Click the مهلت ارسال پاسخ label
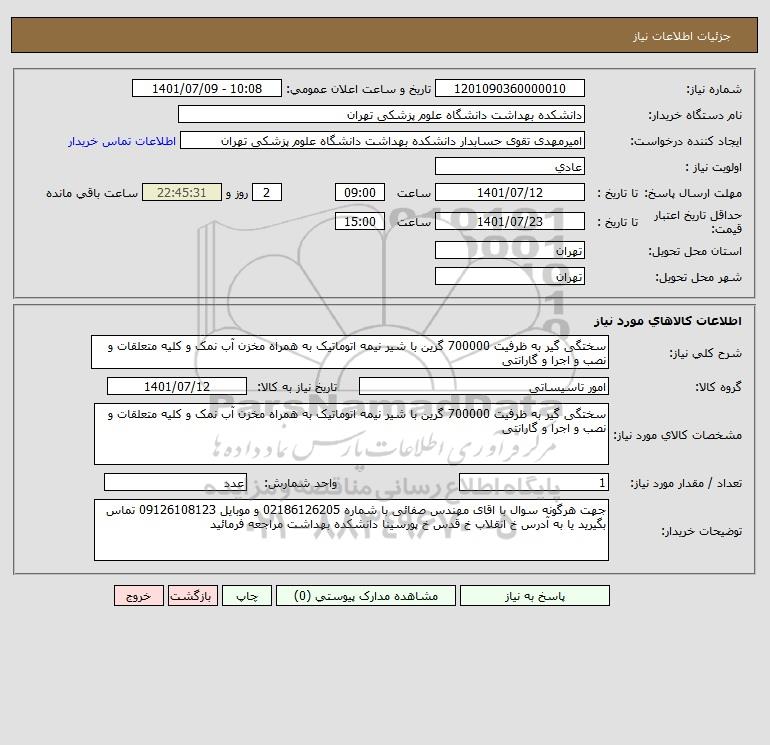This screenshot has width=770, height=745. 692,193
